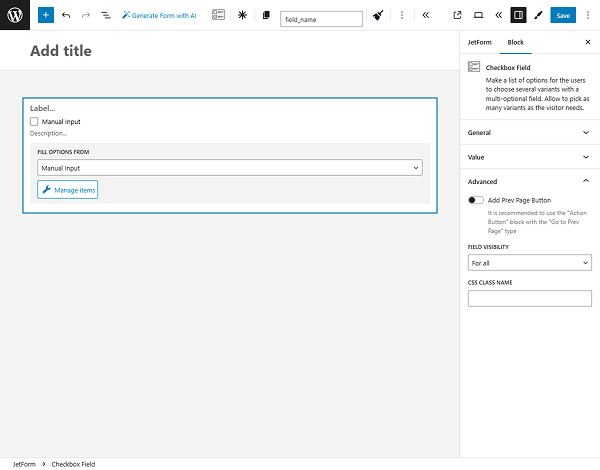Focus the field_name input in toolbar

321,19
